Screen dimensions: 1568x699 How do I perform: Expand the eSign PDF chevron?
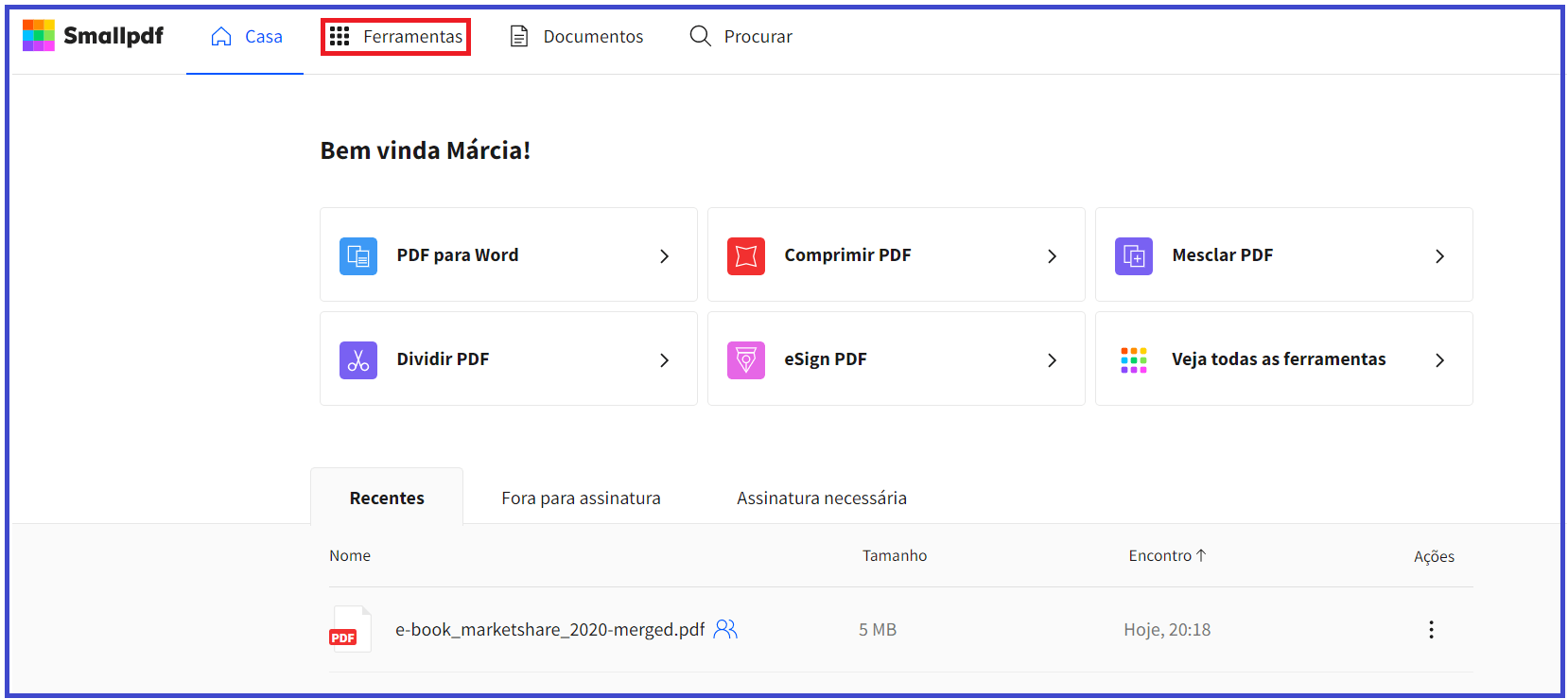tap(1052, 359)
